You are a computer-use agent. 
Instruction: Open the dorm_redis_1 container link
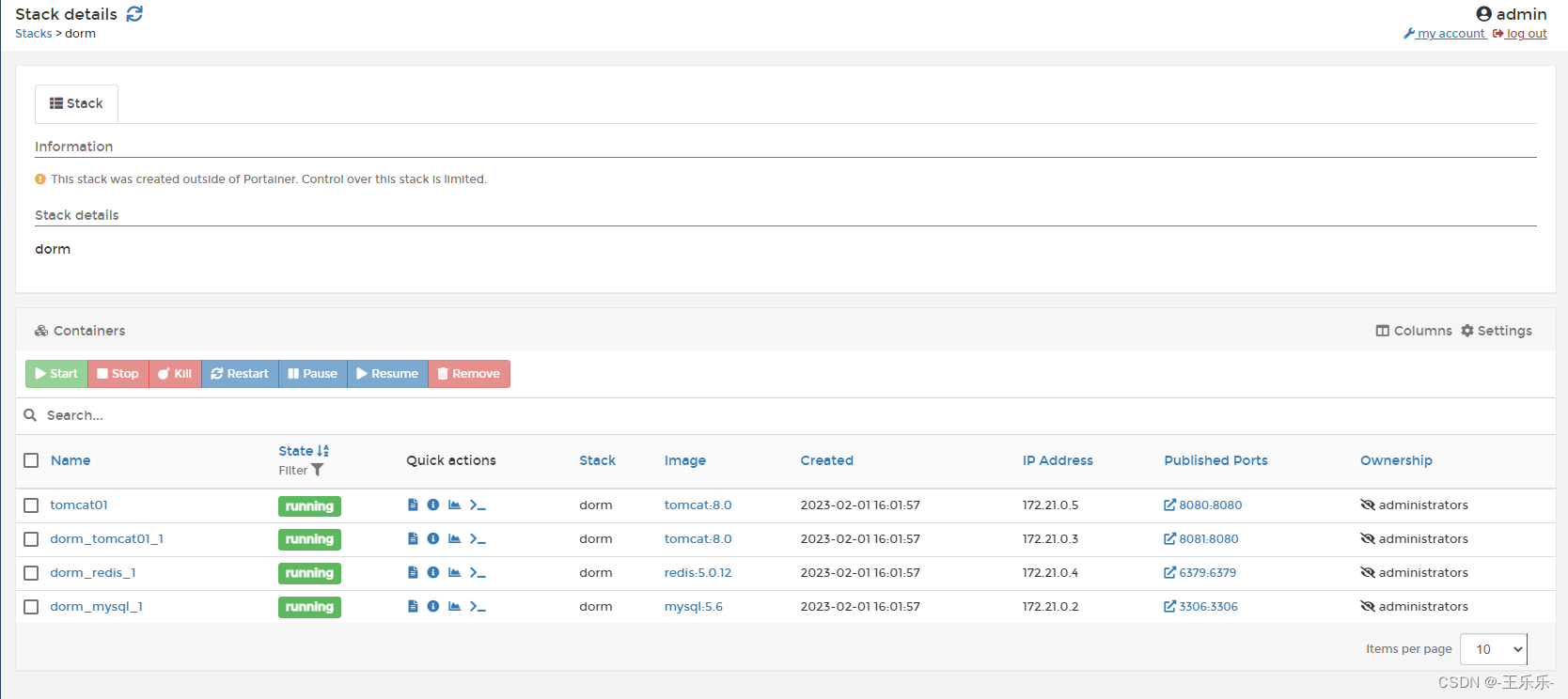[93, 573]
